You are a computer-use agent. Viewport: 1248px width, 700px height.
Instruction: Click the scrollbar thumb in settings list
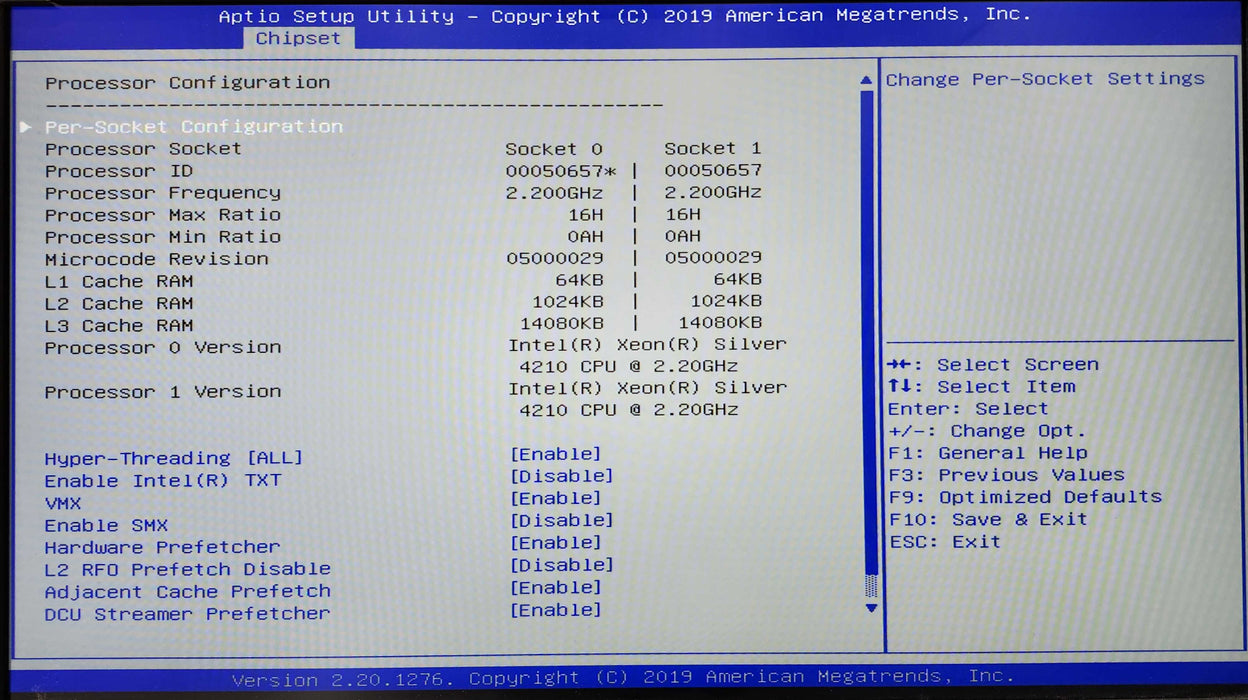click(x=870, y=585)
